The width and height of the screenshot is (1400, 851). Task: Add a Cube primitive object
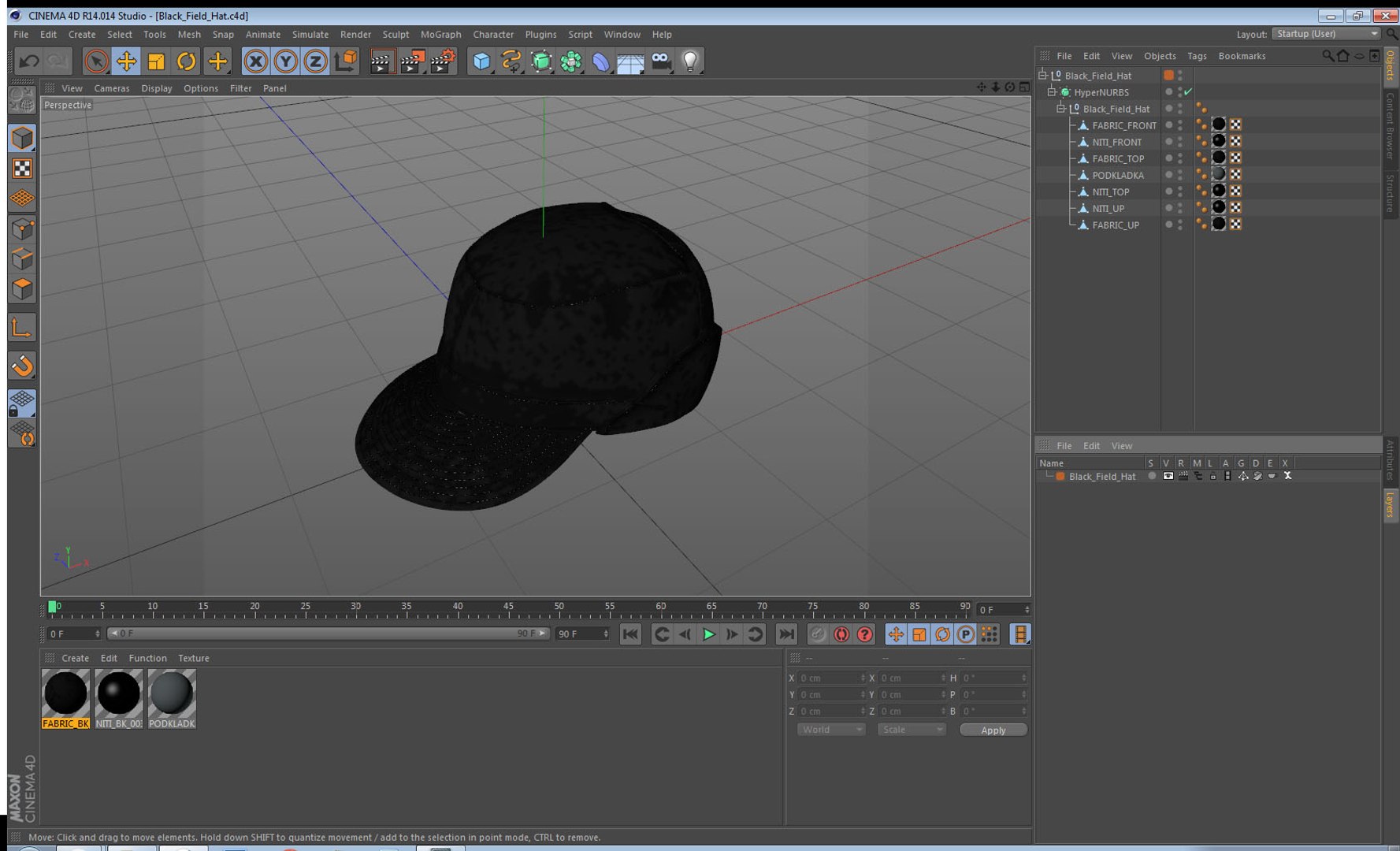[x=481, y=61]
